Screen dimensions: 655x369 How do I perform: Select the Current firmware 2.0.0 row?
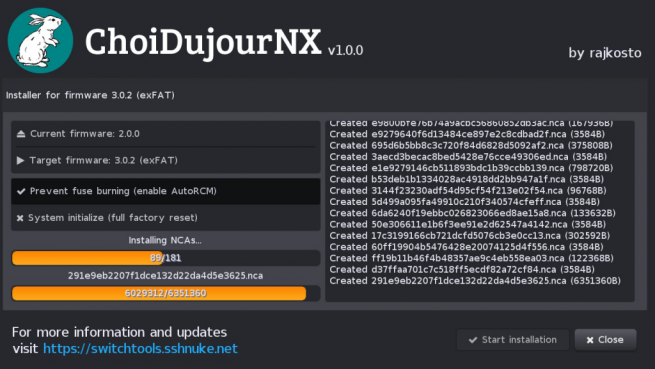(165, 134)
